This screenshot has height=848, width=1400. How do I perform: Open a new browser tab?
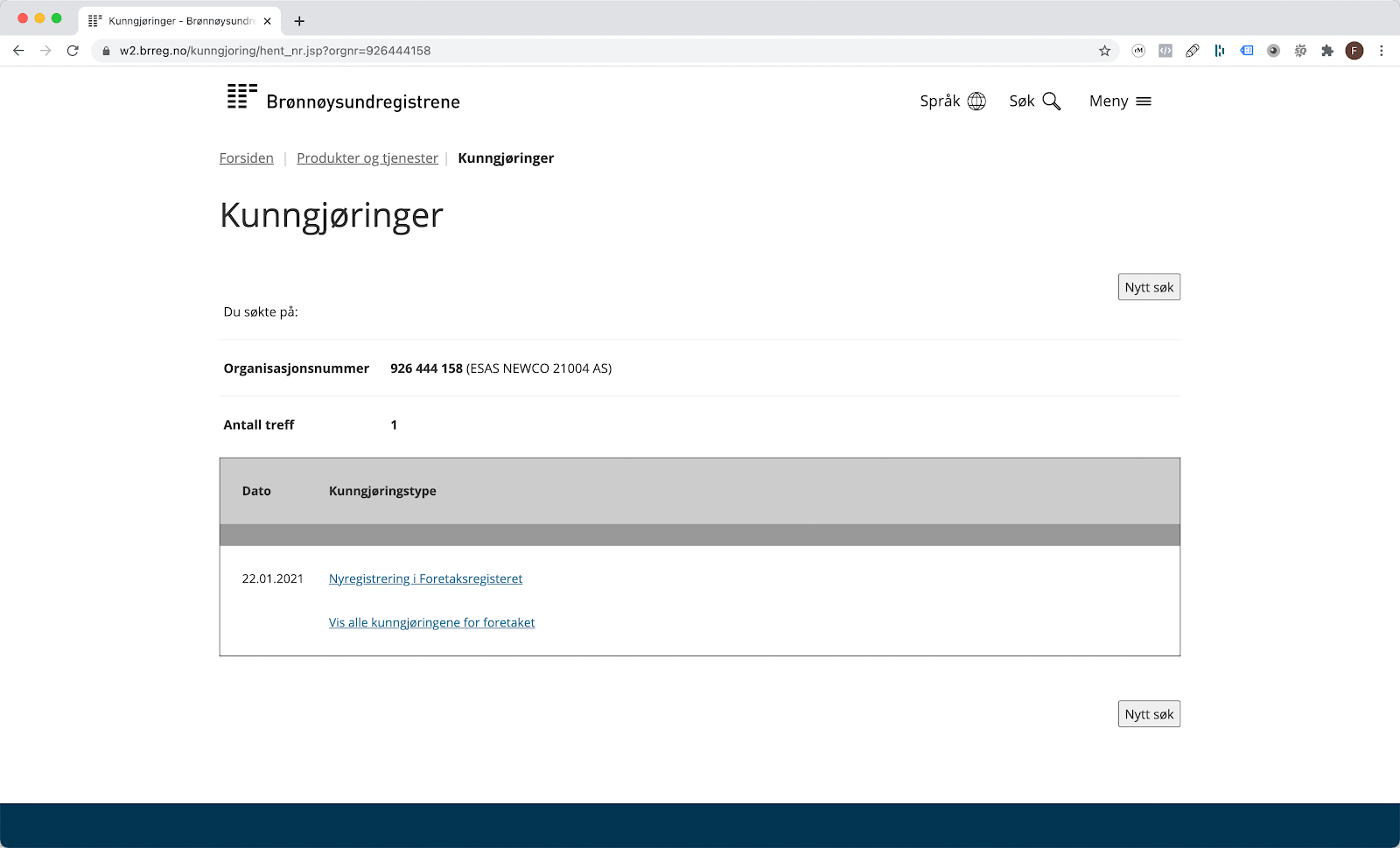299,20
